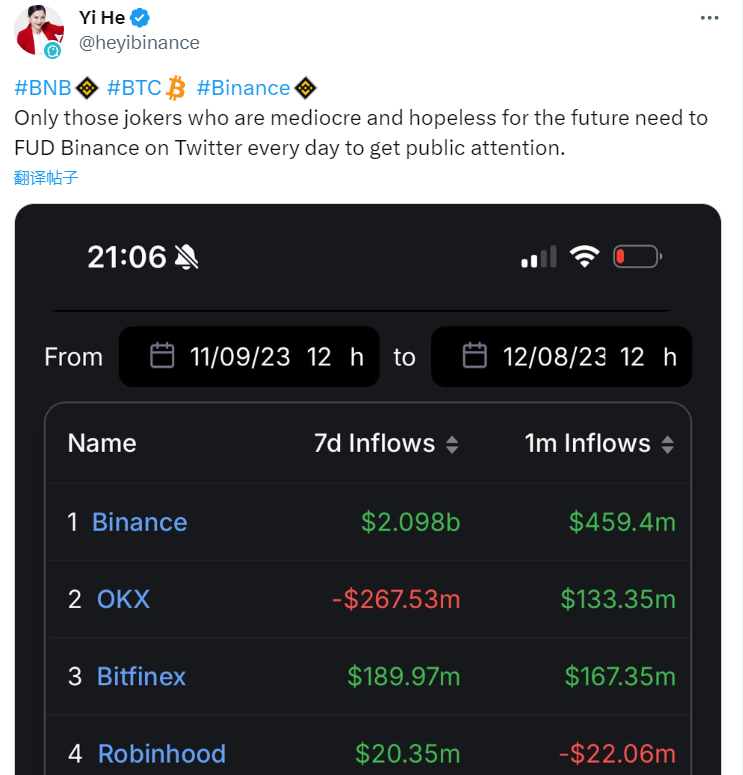743x775 pixels.
Task: Open the tweet's more options menu
Action: point(709,18)
